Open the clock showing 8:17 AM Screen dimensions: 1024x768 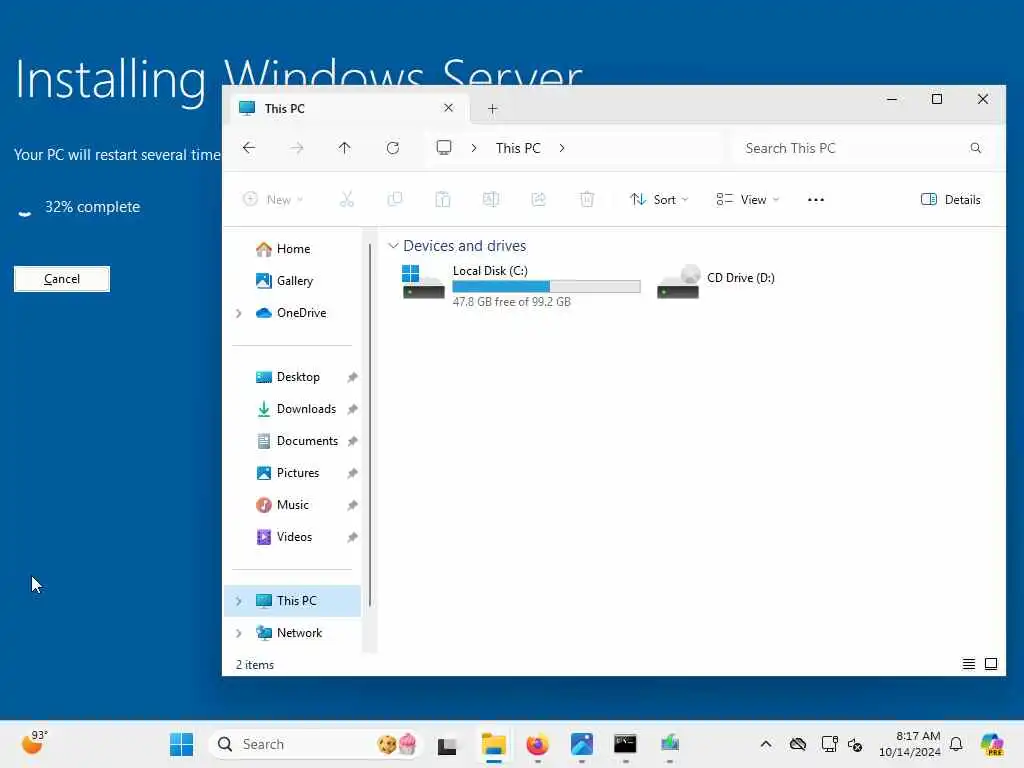click(x=910, y=744)
